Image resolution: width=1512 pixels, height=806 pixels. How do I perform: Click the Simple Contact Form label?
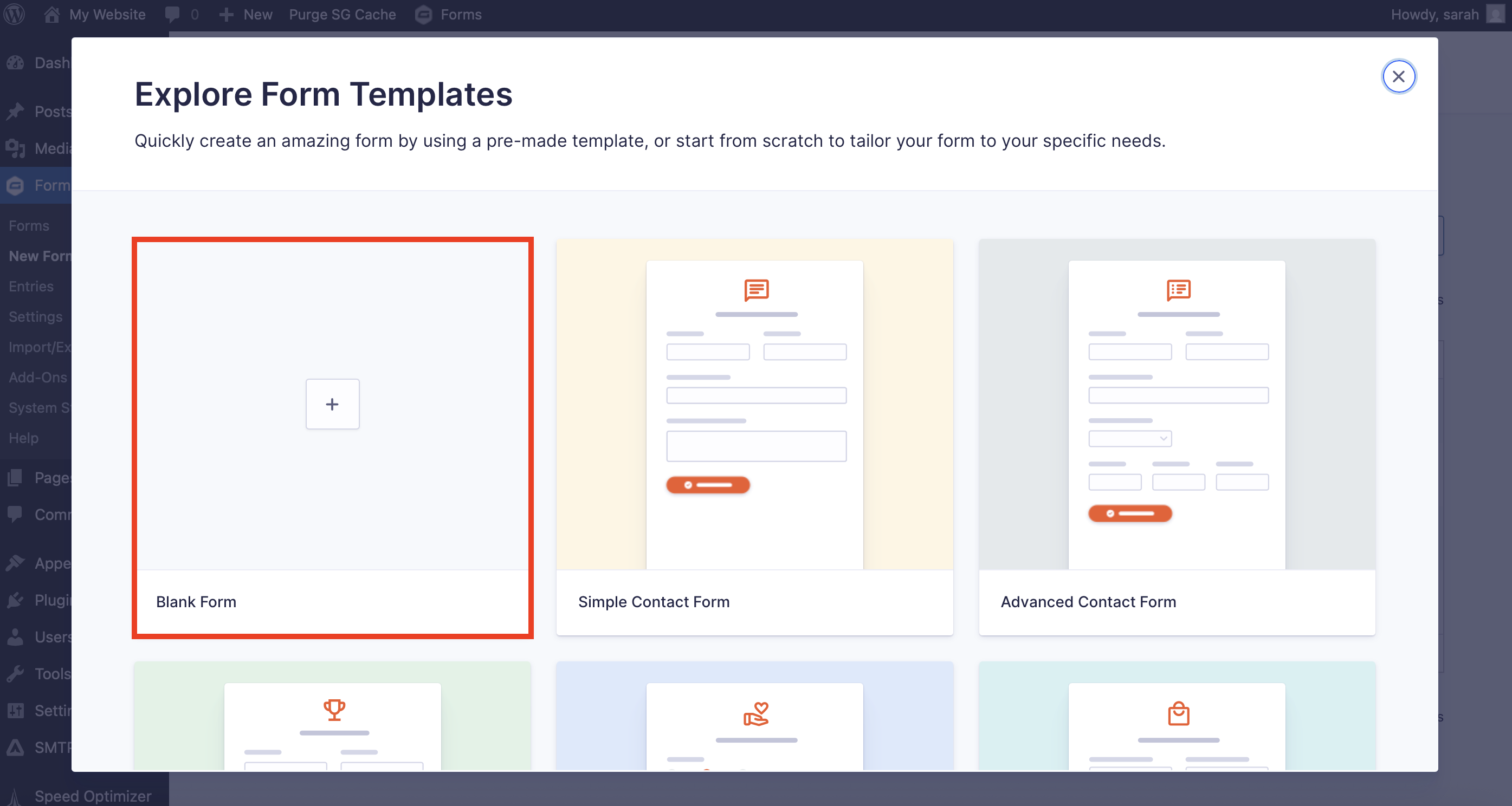pos(654,602)
